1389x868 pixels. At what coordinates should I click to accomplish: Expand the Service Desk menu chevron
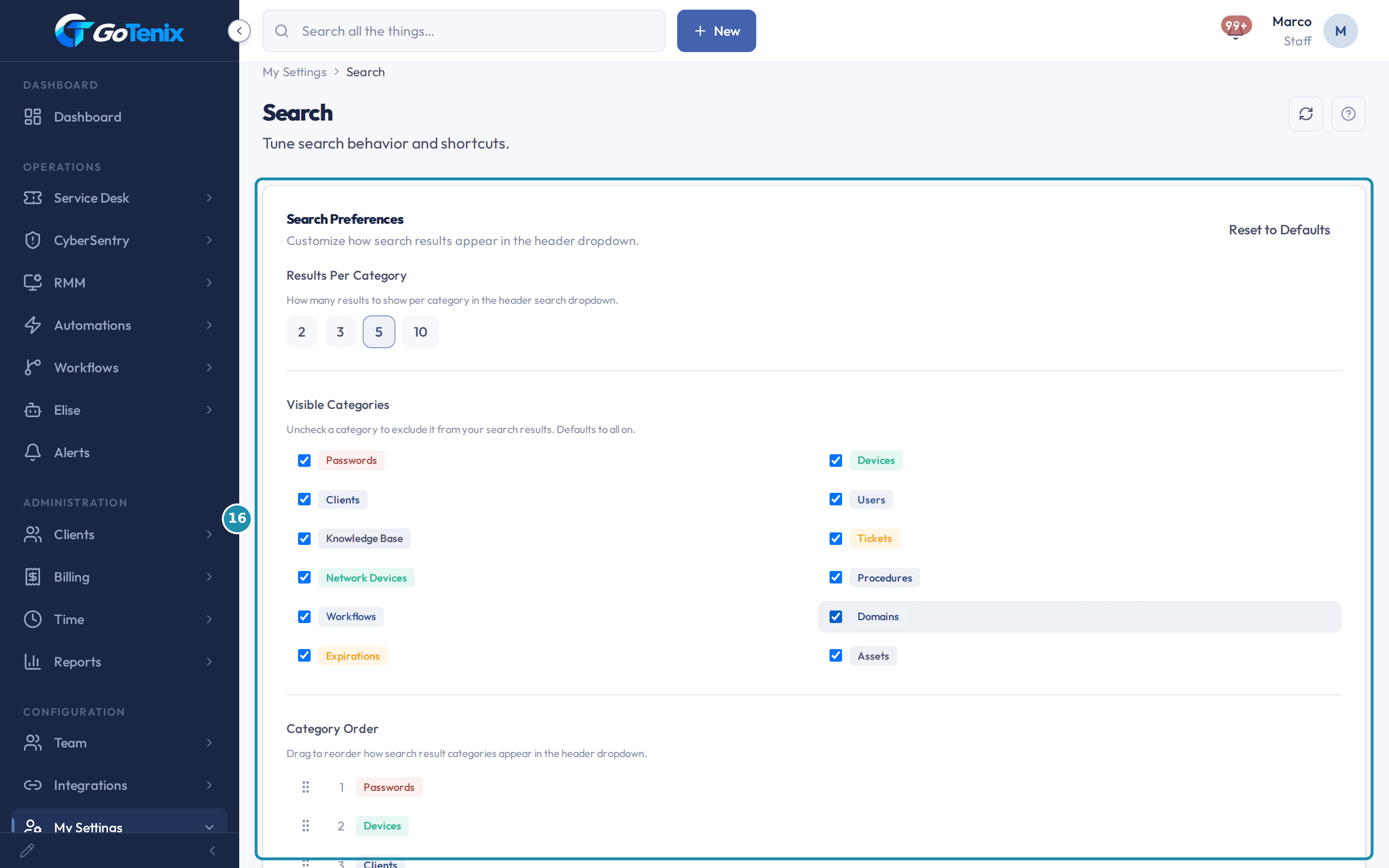[x=209, y=198]
